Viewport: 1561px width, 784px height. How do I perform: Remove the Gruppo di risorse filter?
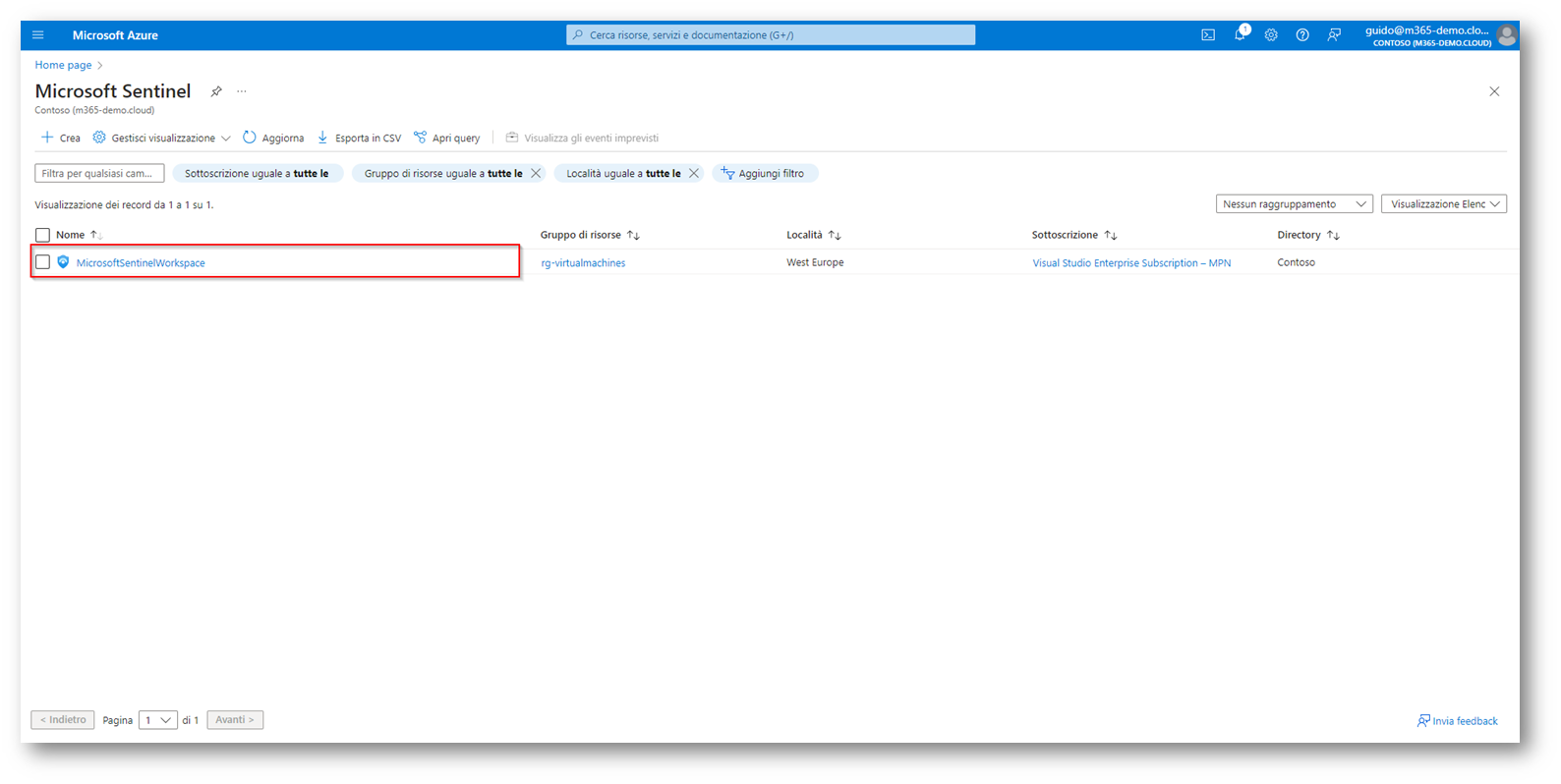pyautogui.click(x=536, y=173)
